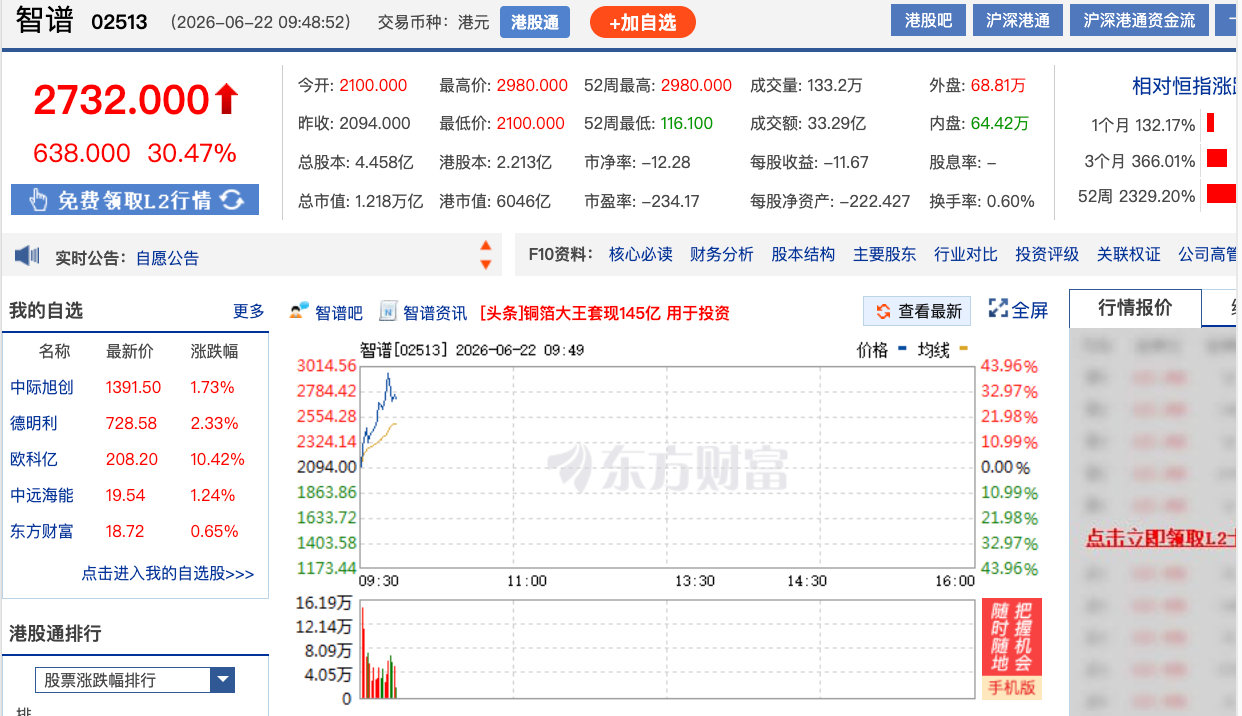The width and height of the screenshot is (1242, 716).
Task: Select 股票涨跌幅排行 combo box
Action: pos(134,680)
